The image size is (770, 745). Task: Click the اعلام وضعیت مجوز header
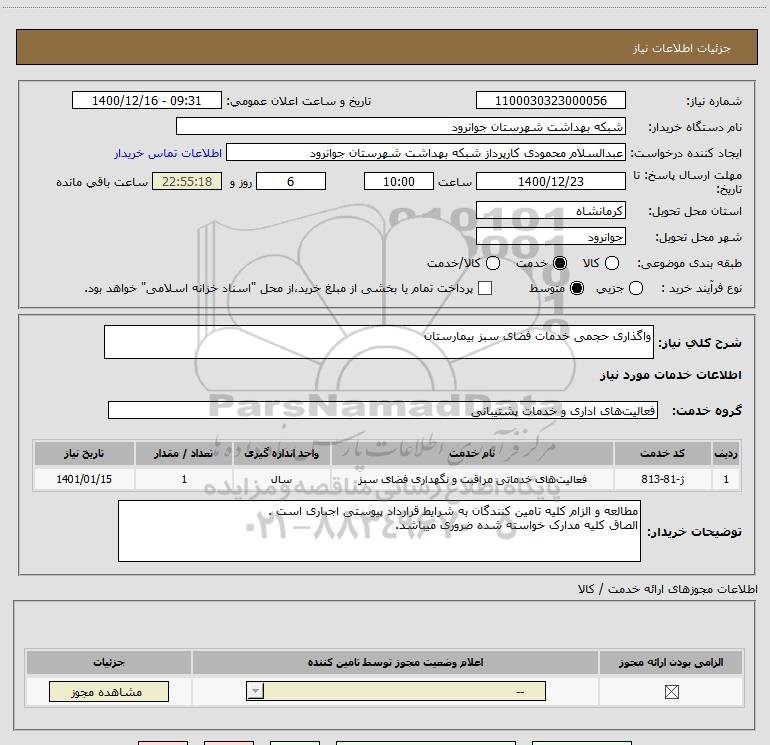(395, 662)
